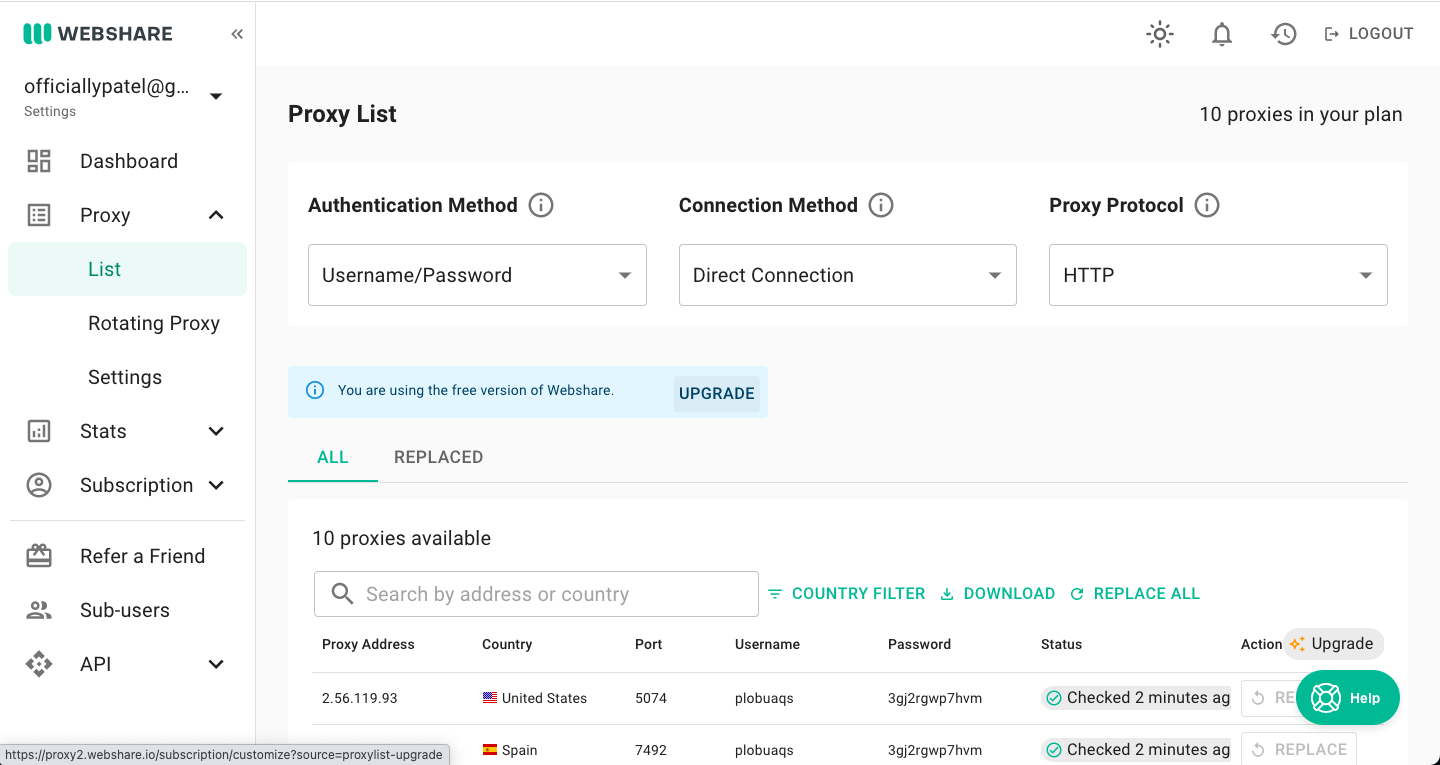Collapse the sidebar with double chevron
Viewport: 1440px width, 765px height.
tap(237, 34)
